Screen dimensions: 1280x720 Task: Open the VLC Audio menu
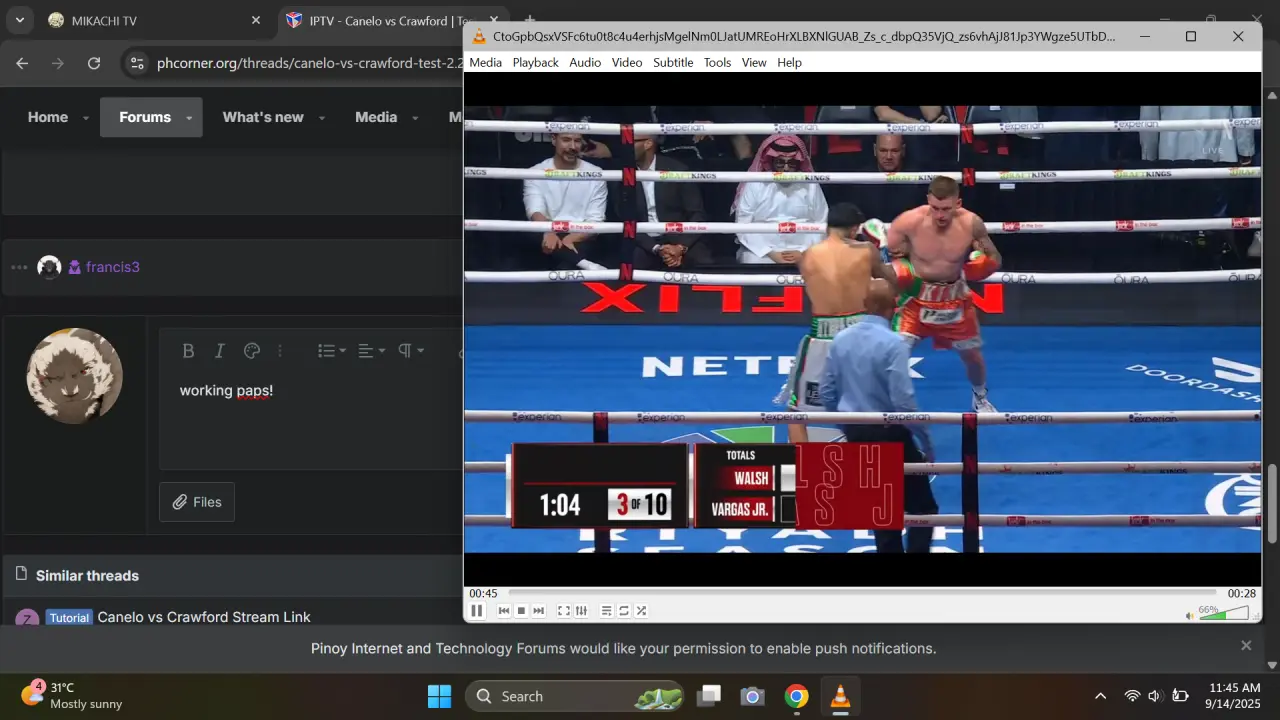[x=585, y=62]
